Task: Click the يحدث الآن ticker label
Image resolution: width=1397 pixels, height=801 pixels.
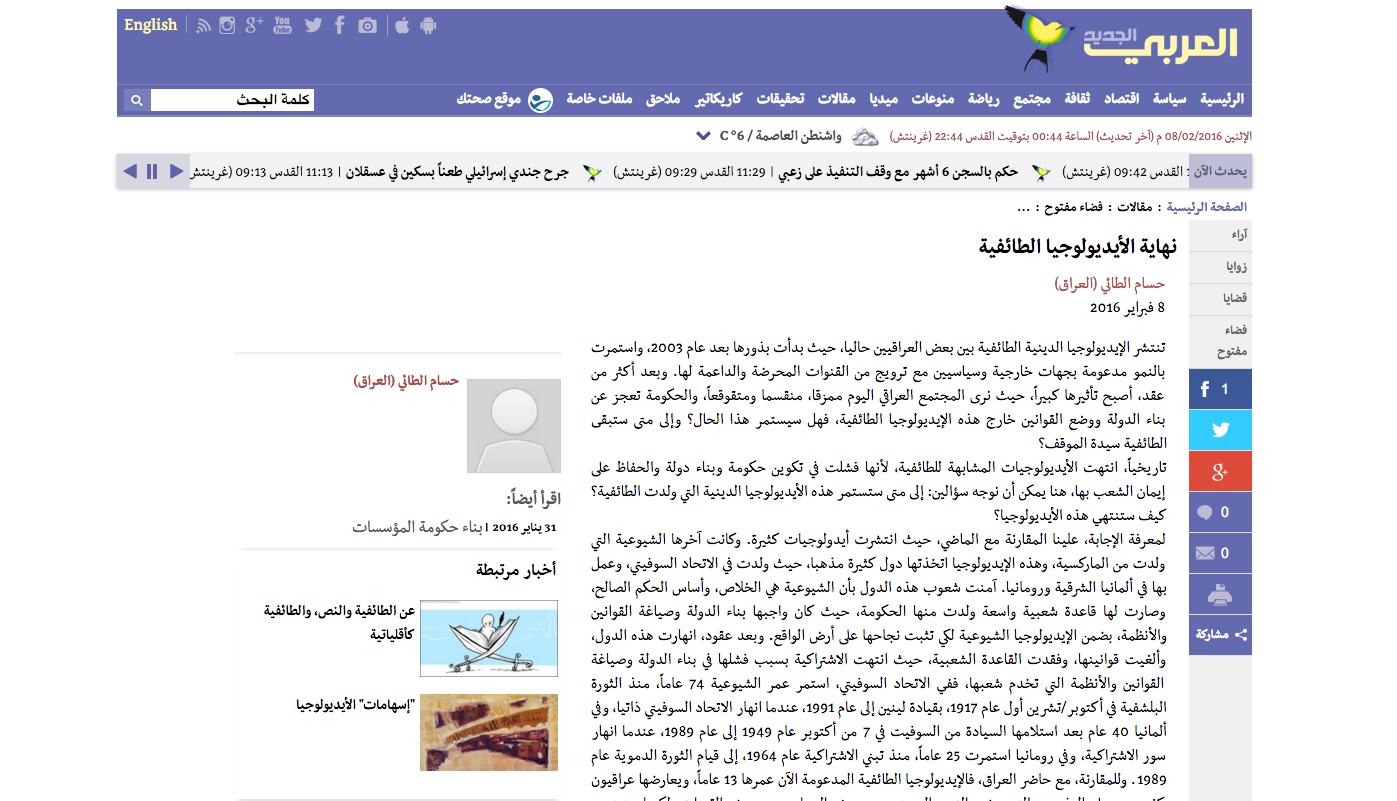Action: tap(1220, 172)
